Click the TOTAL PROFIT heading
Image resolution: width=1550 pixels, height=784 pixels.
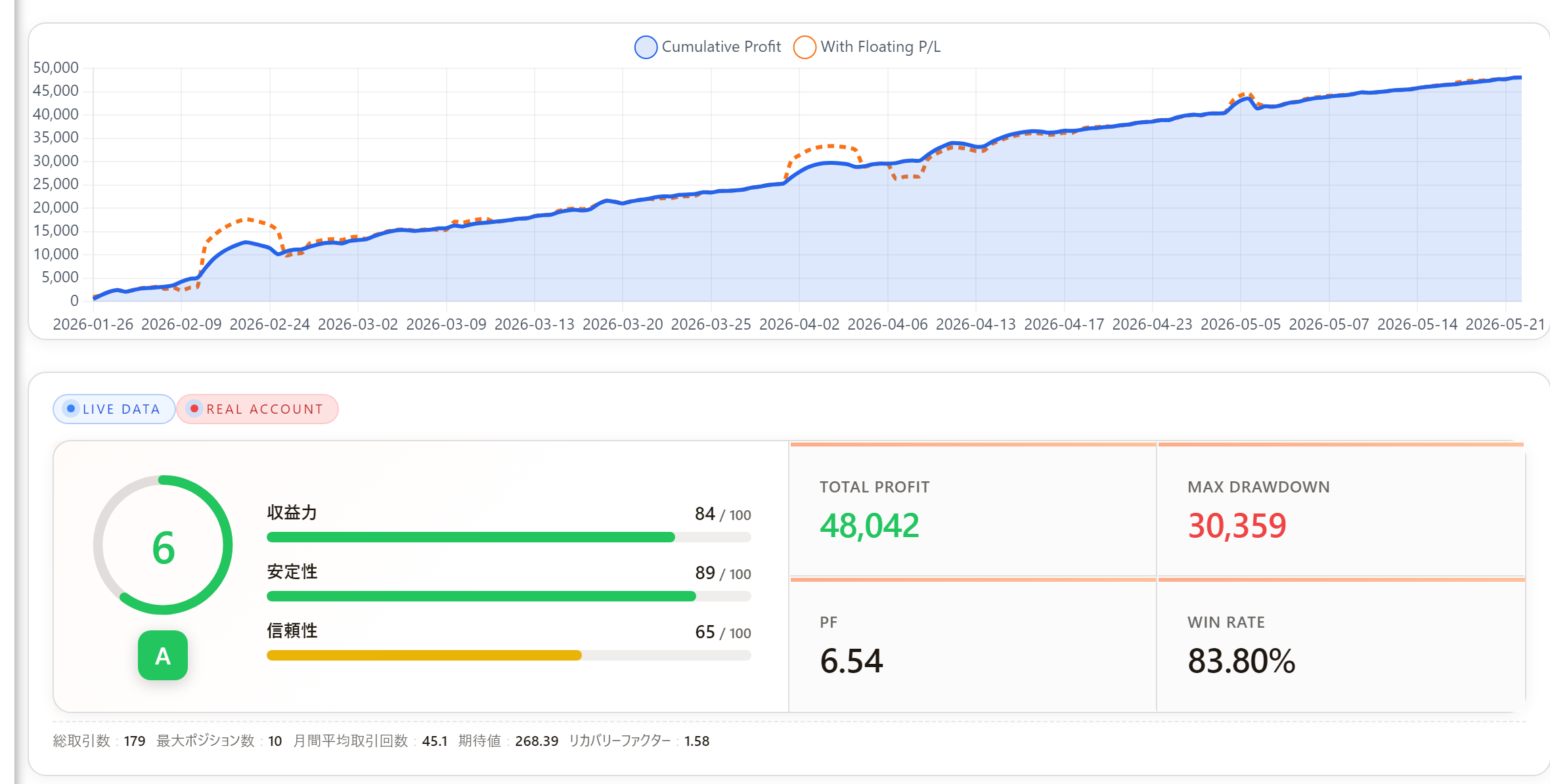pos(874,487)
